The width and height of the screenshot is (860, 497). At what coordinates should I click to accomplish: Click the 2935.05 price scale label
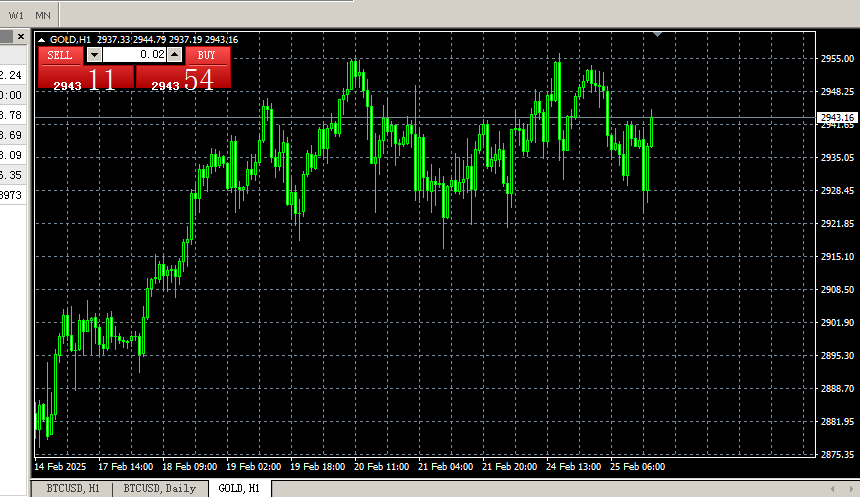837,157
